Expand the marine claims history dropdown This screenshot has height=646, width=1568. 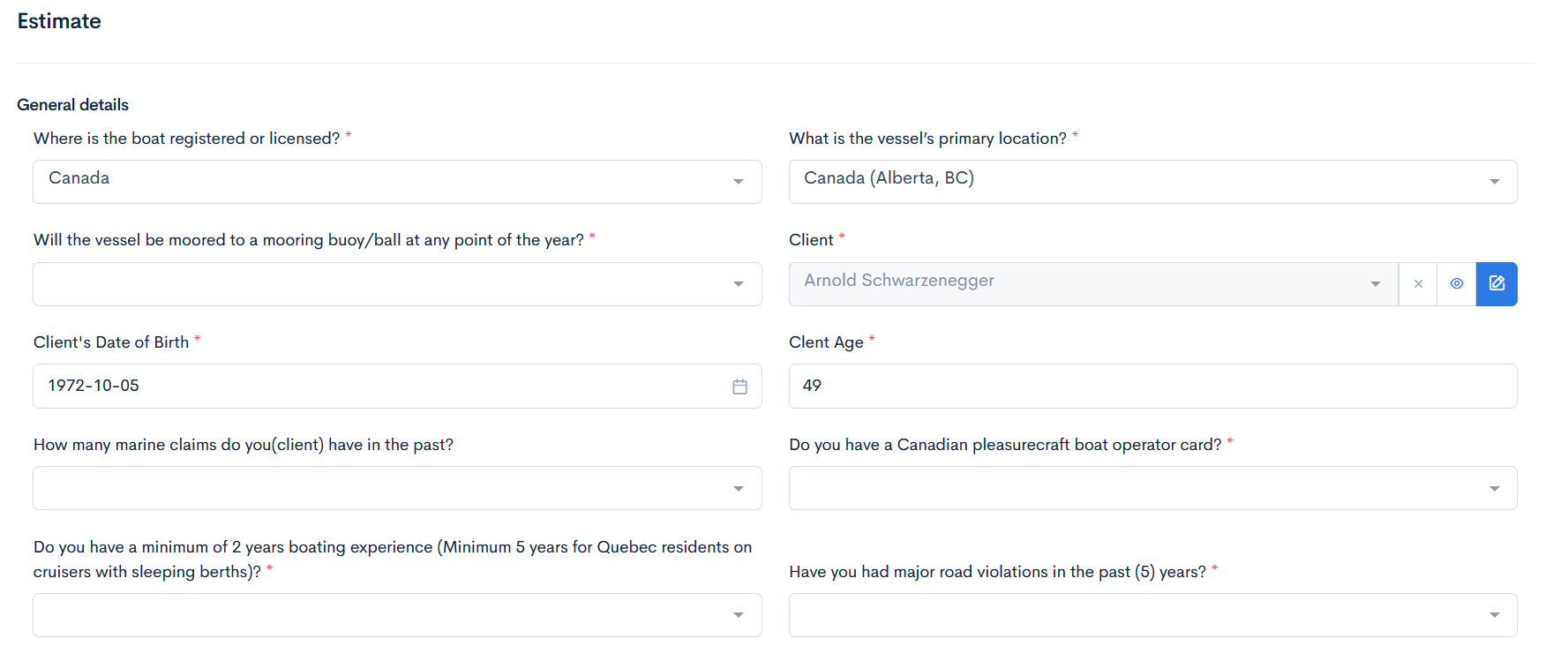(397, 488)
